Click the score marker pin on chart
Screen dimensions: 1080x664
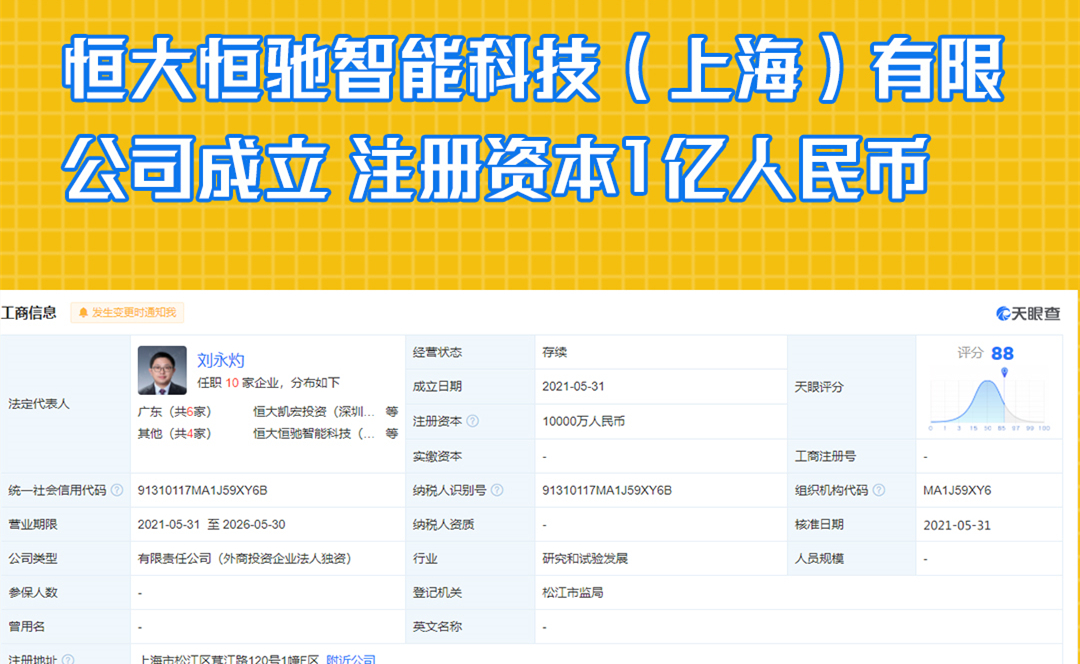[x=1004, y=373]
